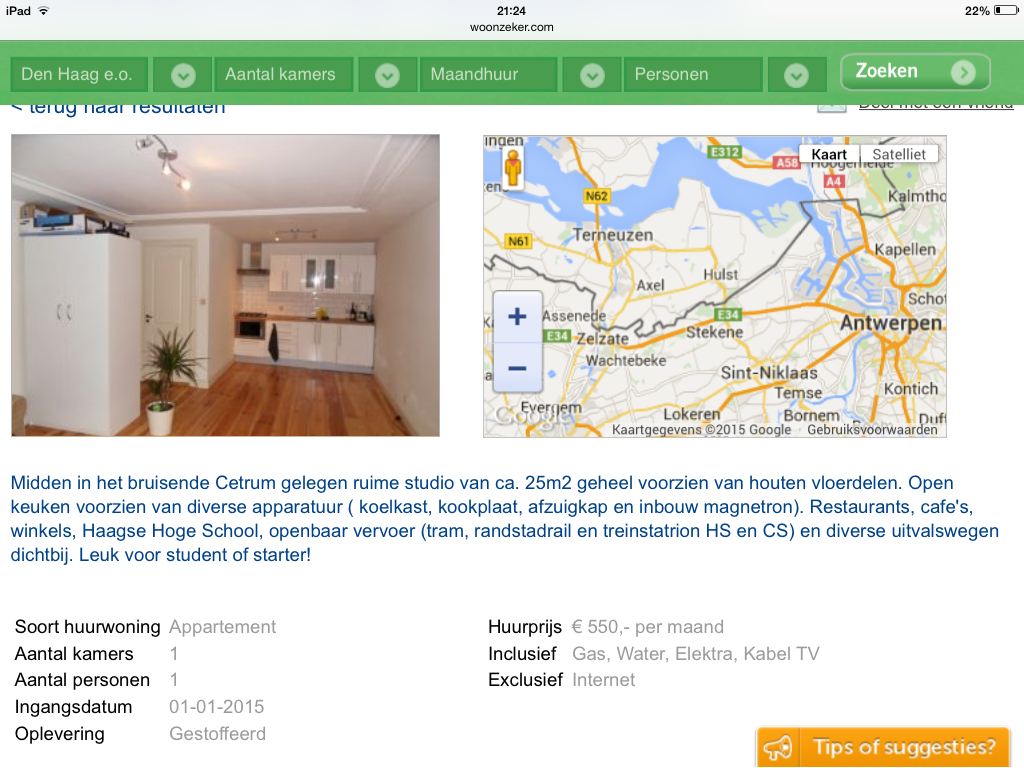Expand the Maandhuur dropdown arrow
This screenshot has height=768, width=1024.
592,76
